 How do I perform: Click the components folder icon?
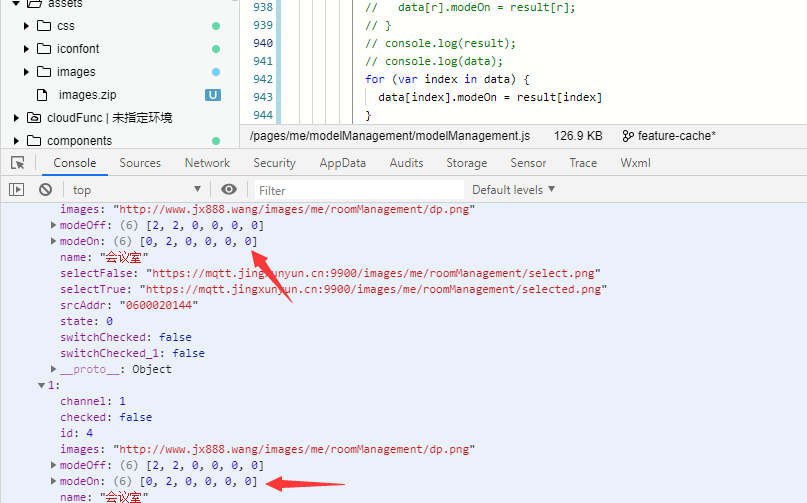point(34,141)
